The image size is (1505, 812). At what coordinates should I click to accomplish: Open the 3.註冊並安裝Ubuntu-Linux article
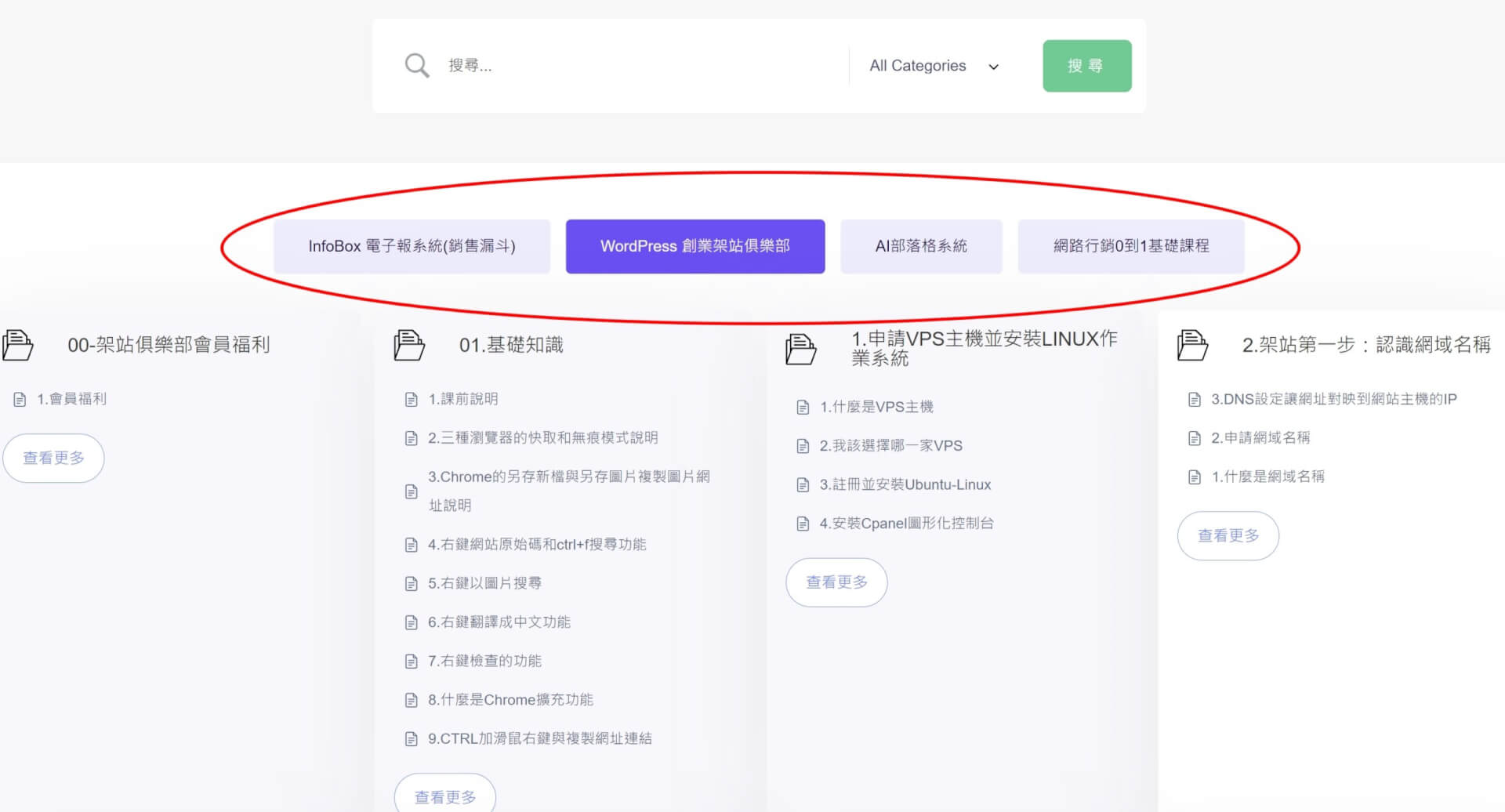coord(905,484)
